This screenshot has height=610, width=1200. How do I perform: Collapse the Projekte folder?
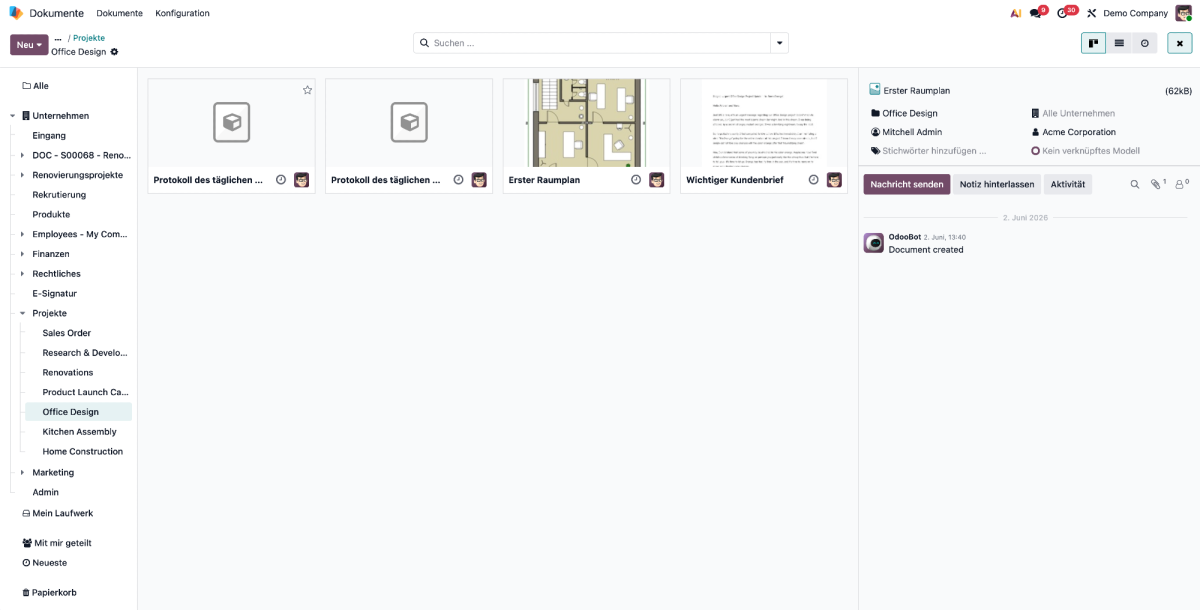(23, 313)
